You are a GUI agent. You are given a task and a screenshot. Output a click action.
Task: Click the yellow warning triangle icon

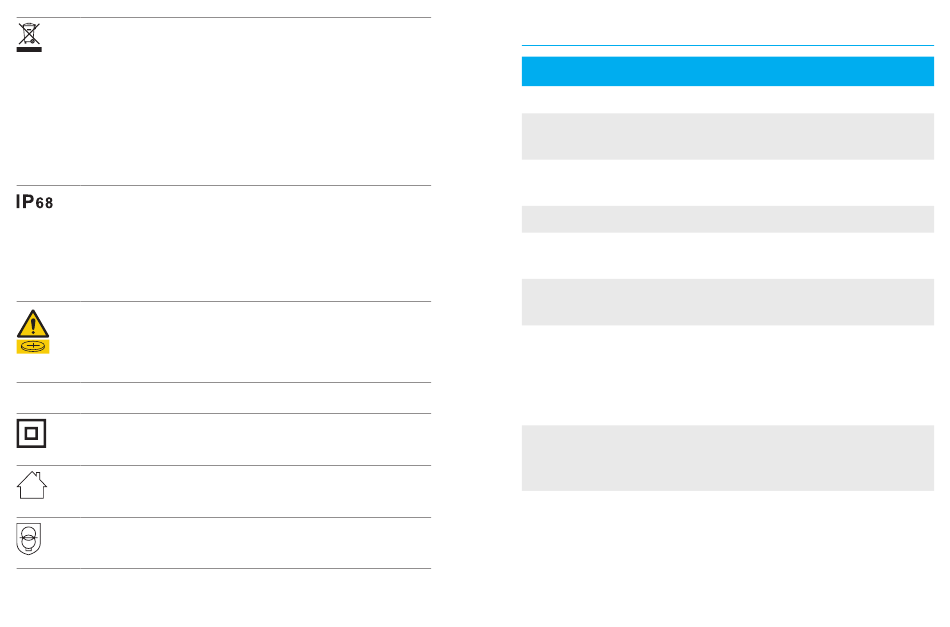click(33, 323)
